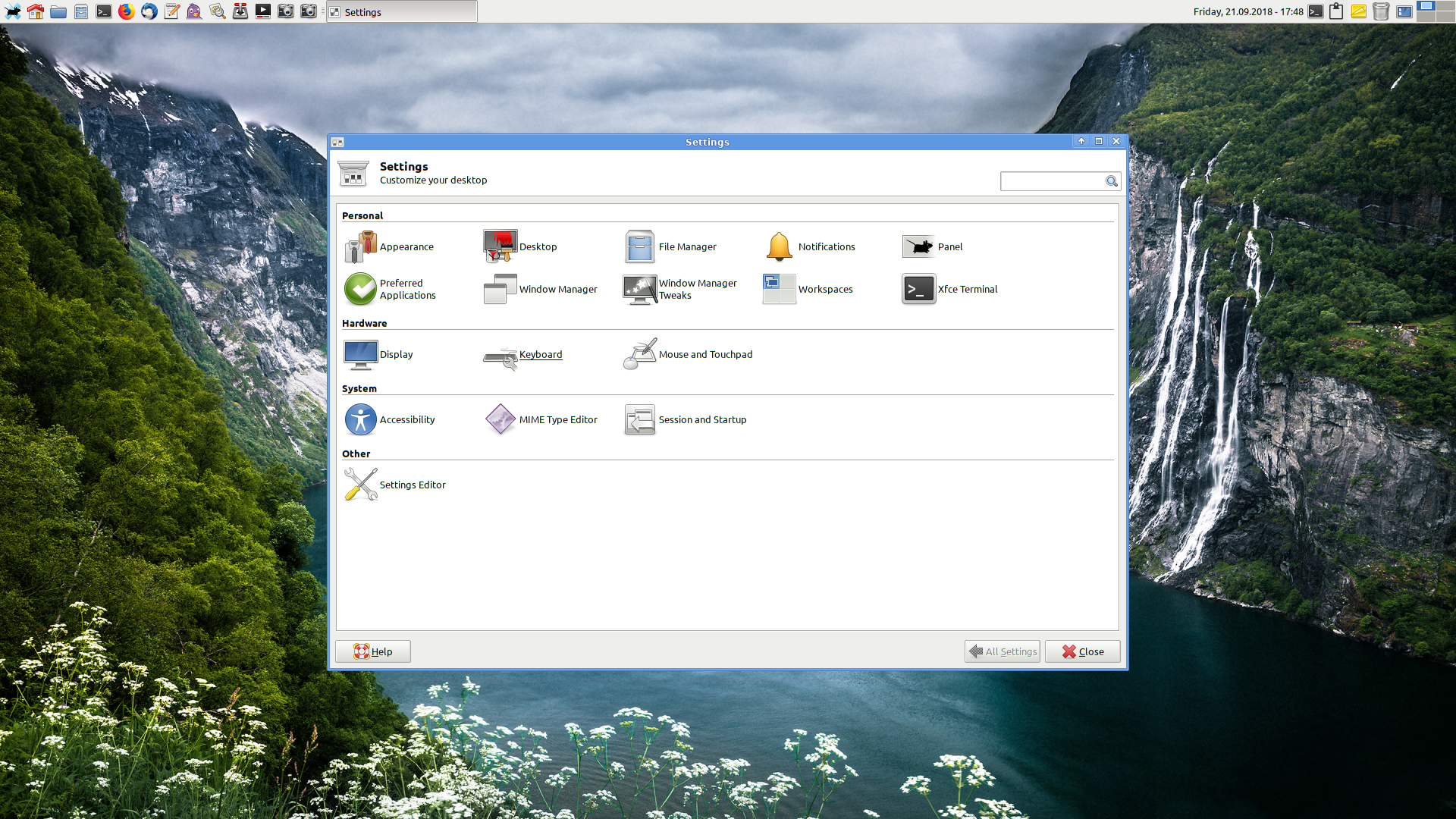Viewport: 1456px width, 819px height.
Task: Launch Firefox from the top panel
Action: tap(127, 11)
